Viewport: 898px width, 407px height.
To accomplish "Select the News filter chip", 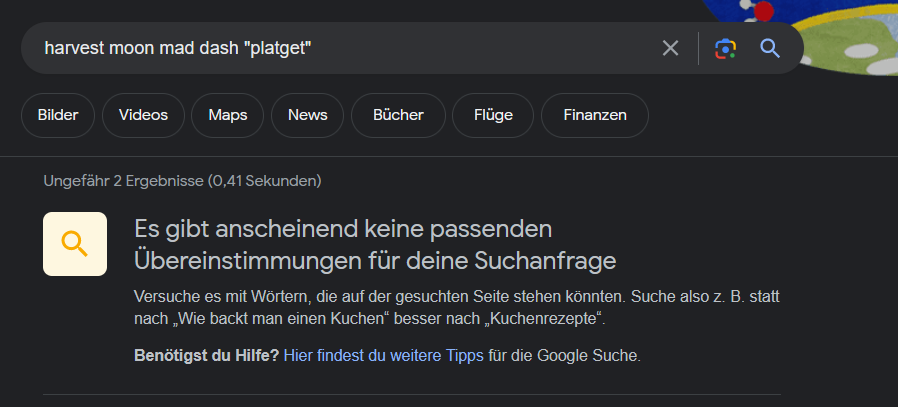I will click(x=308, y=116).
